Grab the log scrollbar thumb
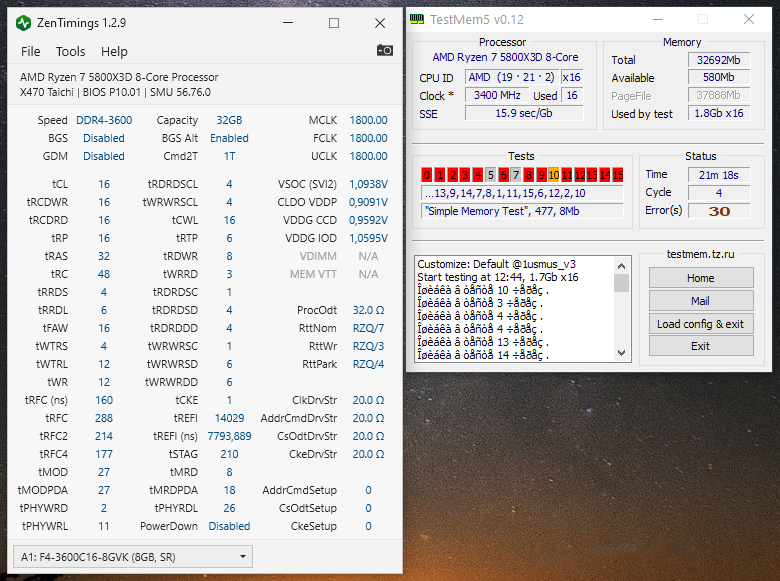780x581 pixels. (x=621, y=283)
